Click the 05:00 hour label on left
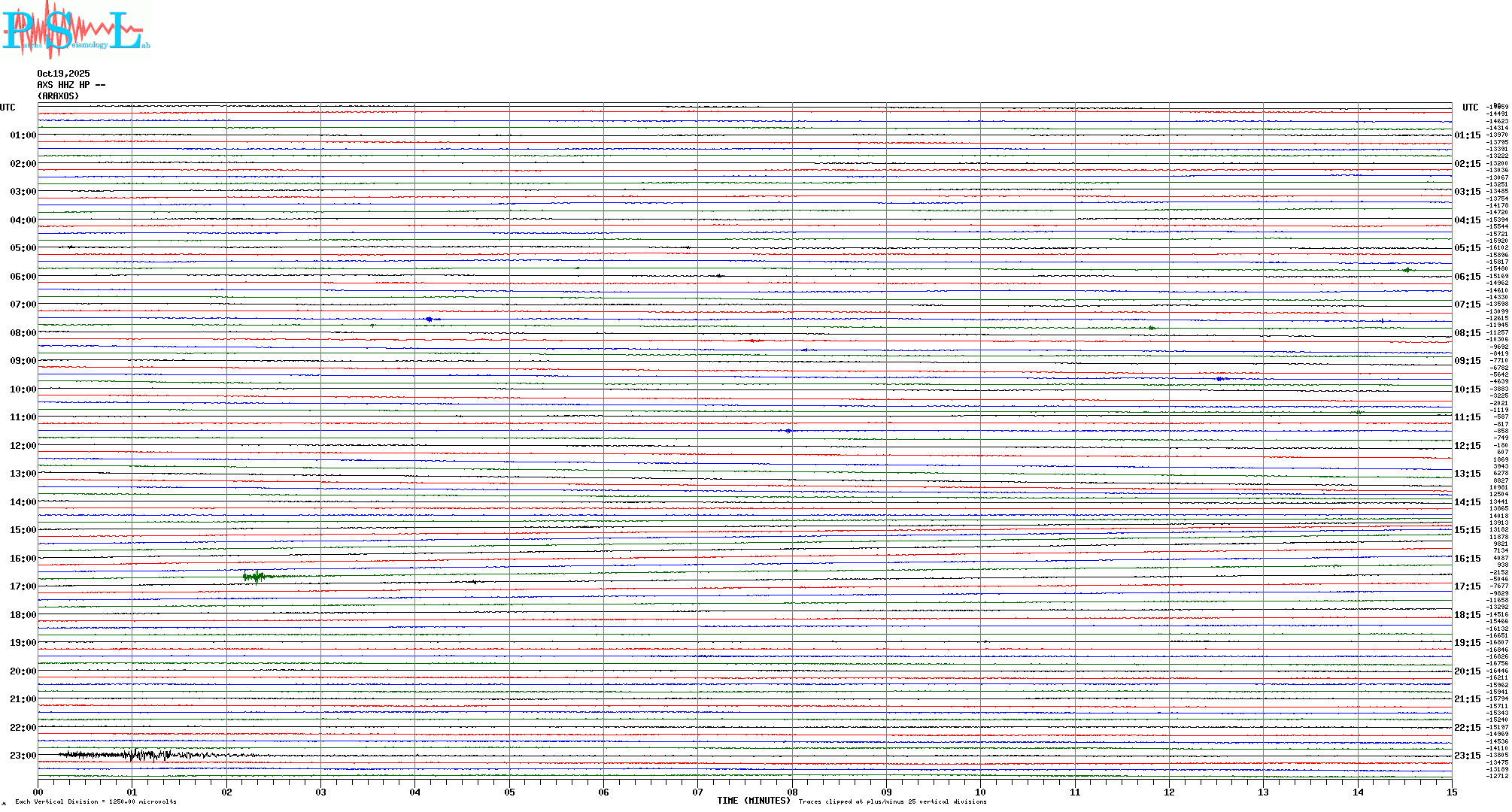The image size is (1512, 812). pyautogui.click(x=23, y=248)
